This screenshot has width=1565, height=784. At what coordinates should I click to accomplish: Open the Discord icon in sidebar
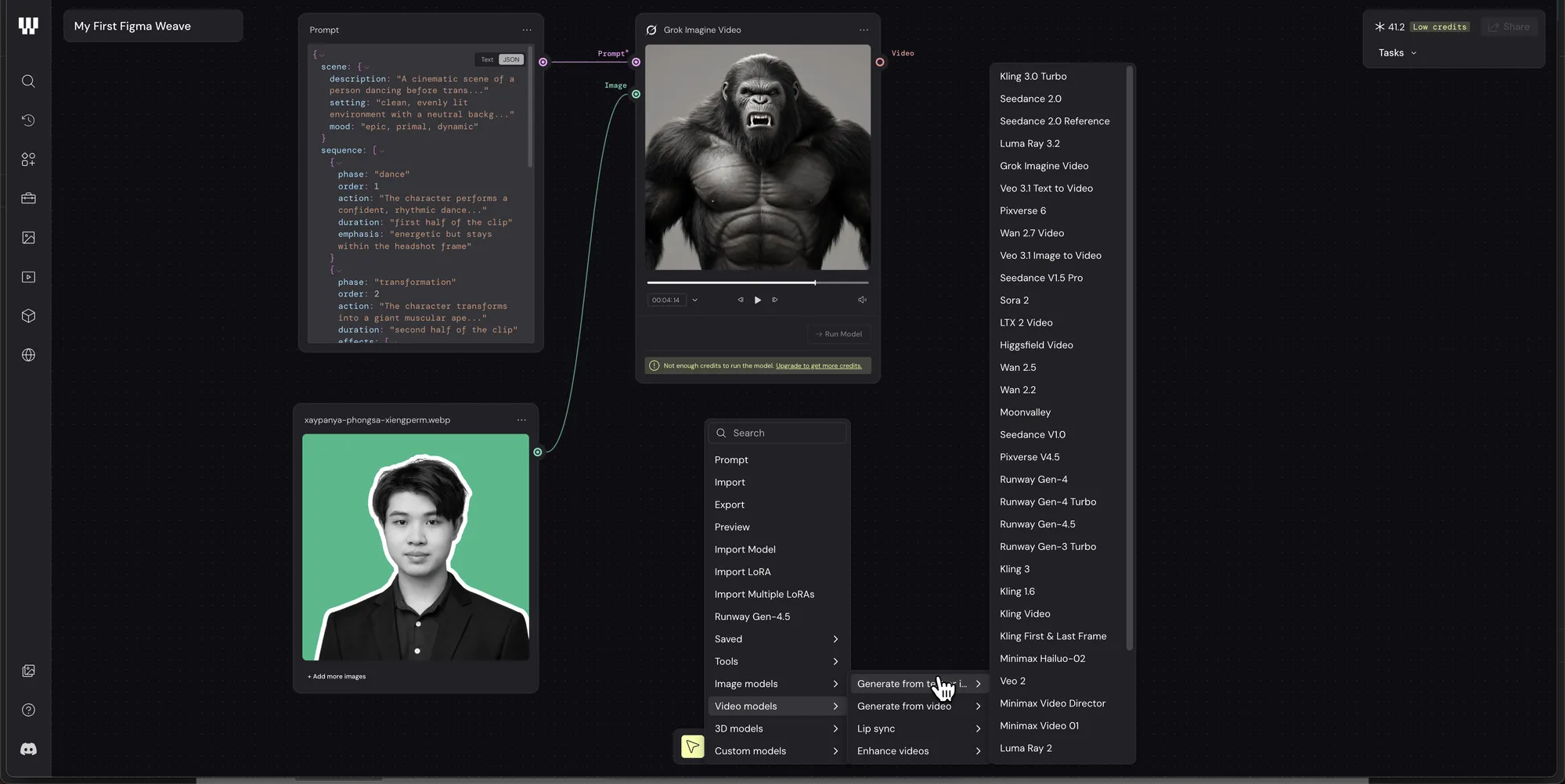click(28, 750)
